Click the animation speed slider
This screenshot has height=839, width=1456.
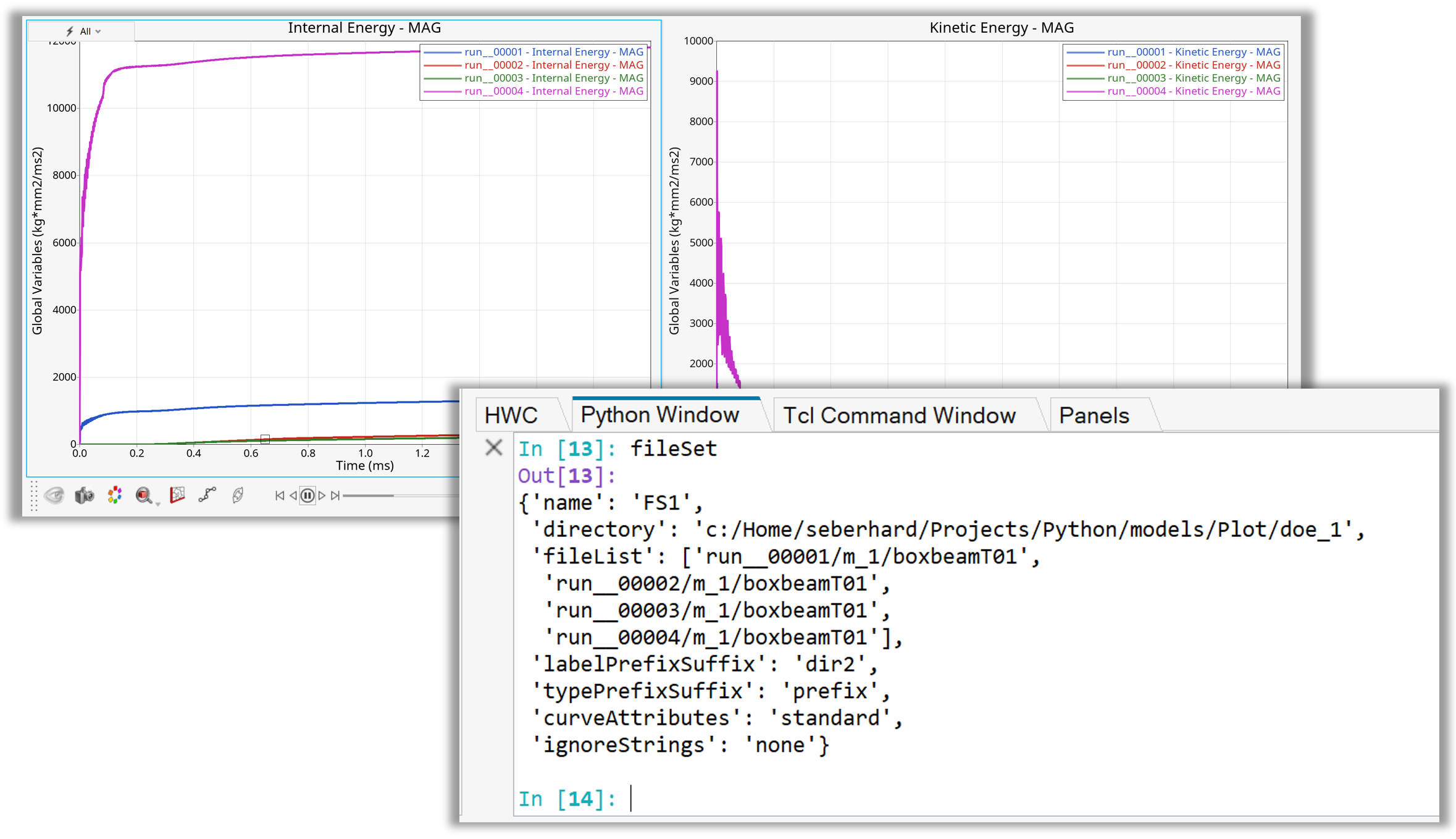(x=401, y=495)
